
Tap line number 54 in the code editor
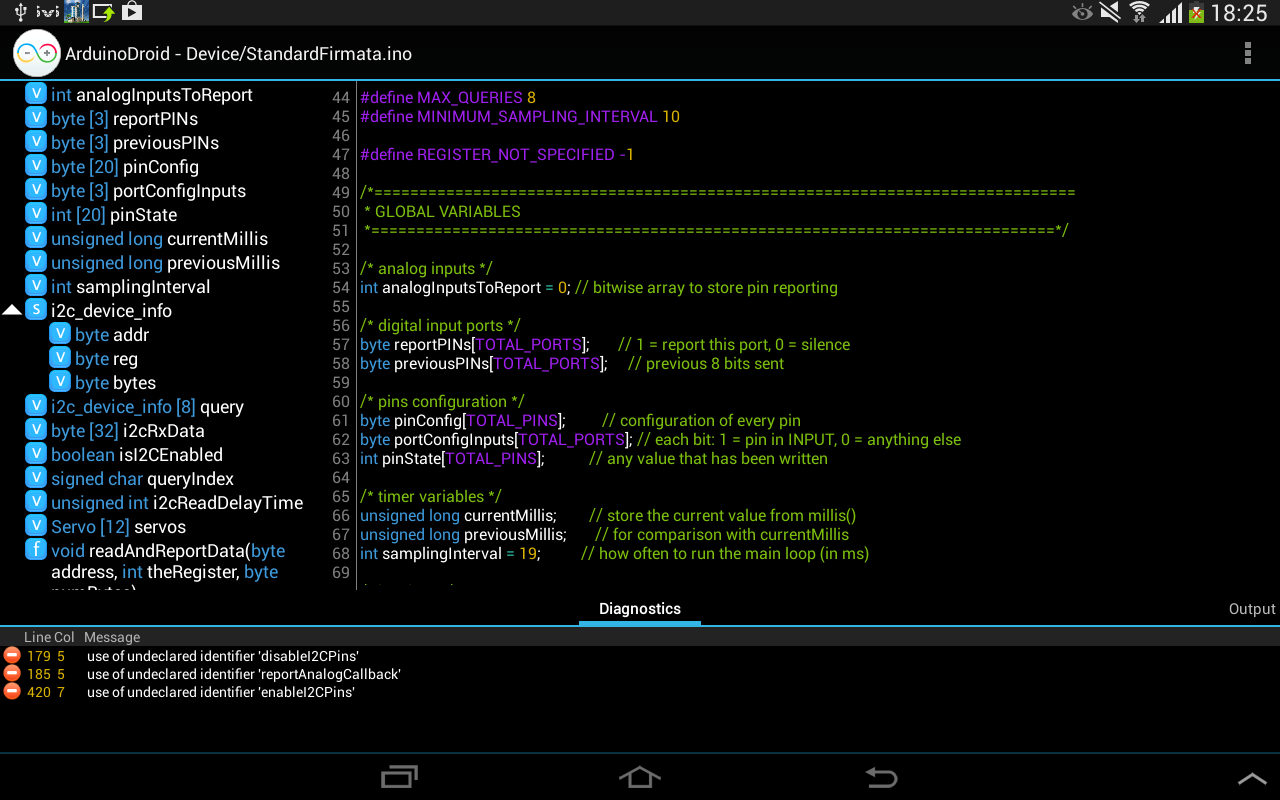(x=341, y=287)
